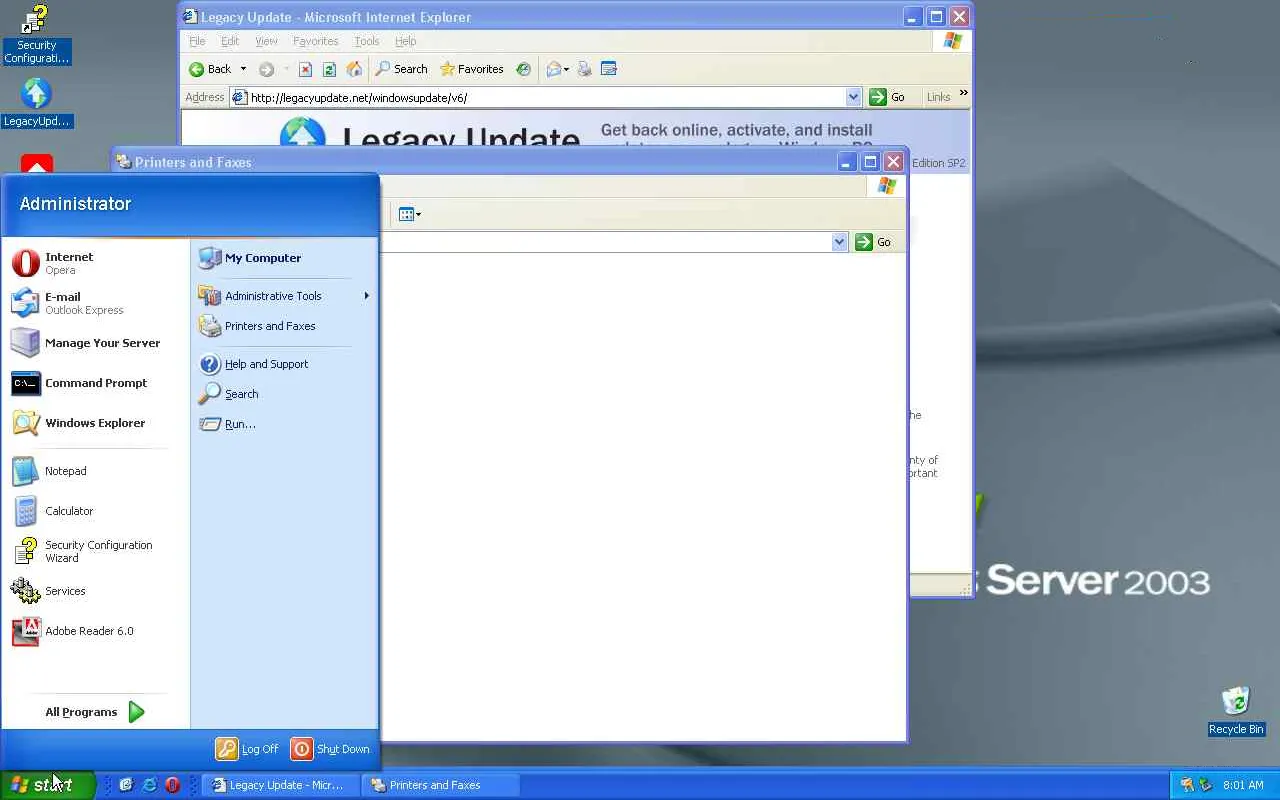Go Back in Internet Explorer
This screenshot has height=800, width=1280.
(211, 69)
